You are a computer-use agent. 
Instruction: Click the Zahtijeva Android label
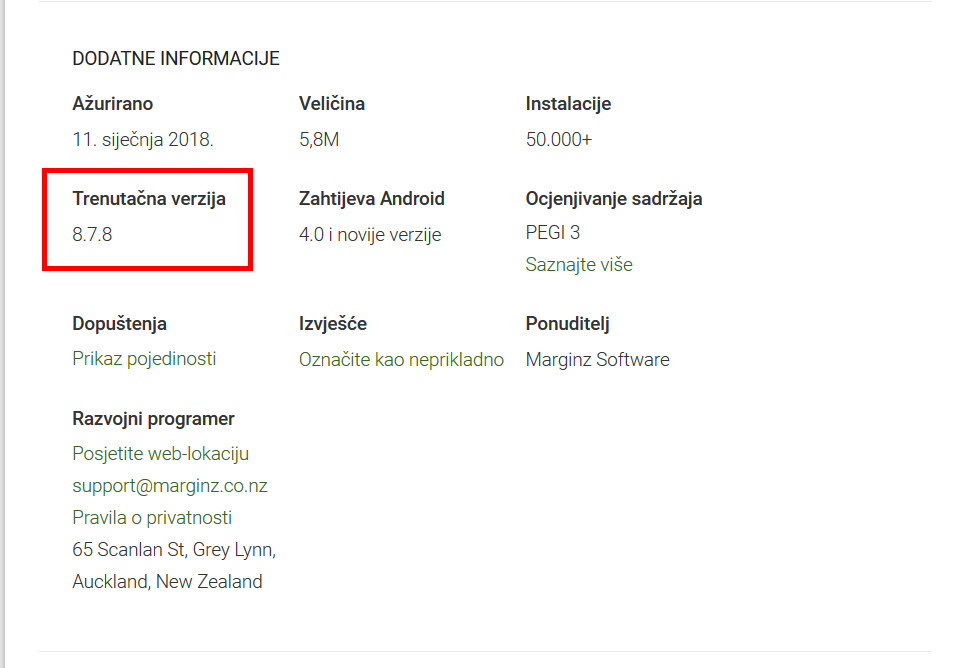(372, 198)
